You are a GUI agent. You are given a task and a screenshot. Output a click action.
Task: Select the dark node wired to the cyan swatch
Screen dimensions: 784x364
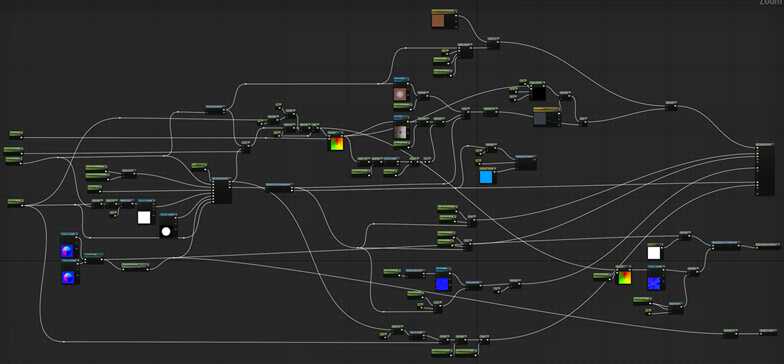coord(526,162)
